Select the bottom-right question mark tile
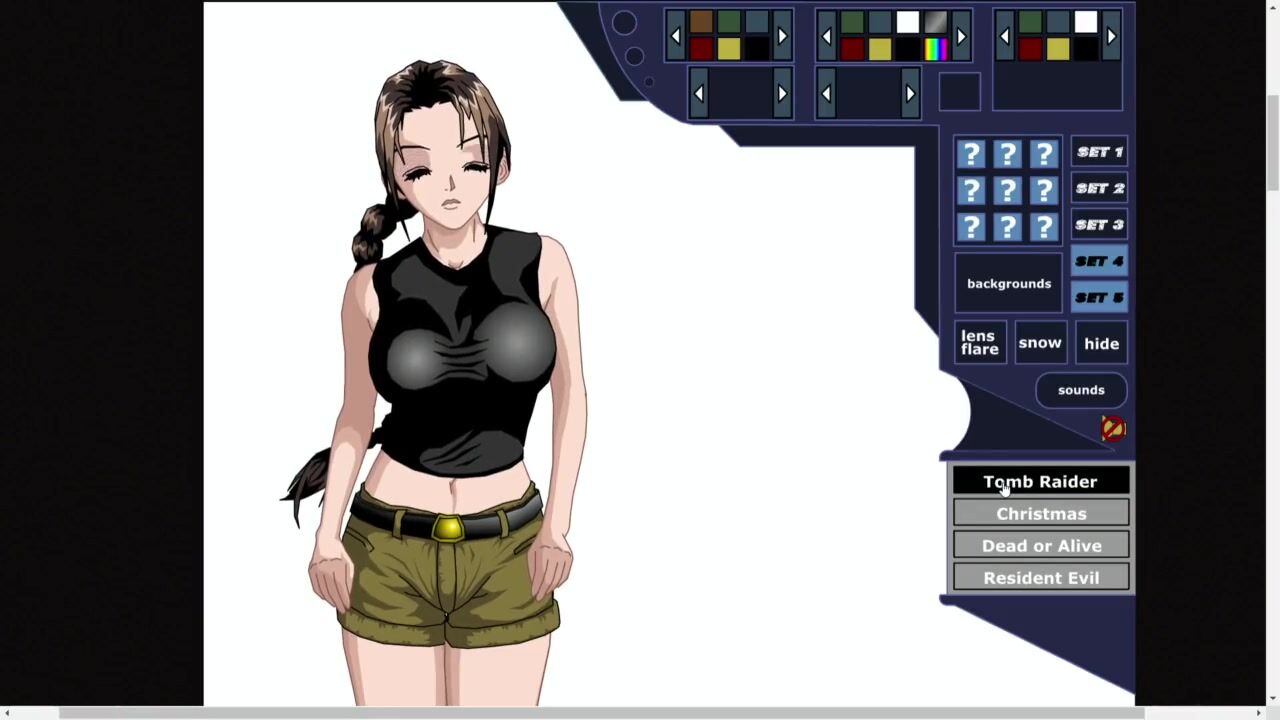Screen dimensions: 1280x720 tap(1044, 227)
